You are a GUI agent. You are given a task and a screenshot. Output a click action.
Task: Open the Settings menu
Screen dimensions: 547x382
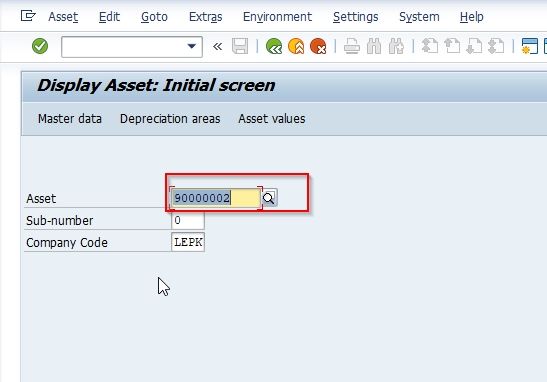pyautogui.click(x=355, y=17)
